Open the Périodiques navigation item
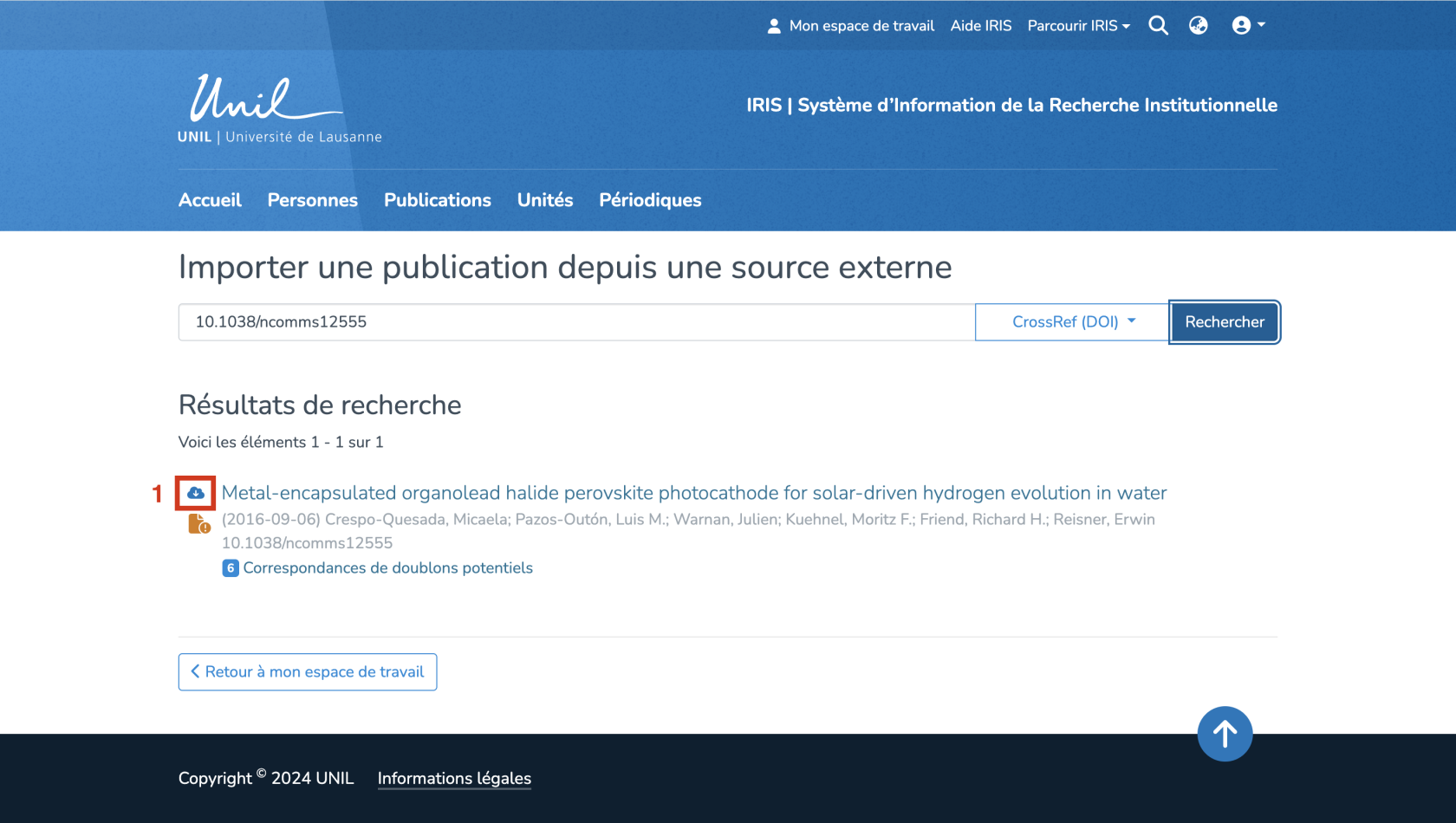The width and height of the screenshot is (1456, 823). click(650, 200)
